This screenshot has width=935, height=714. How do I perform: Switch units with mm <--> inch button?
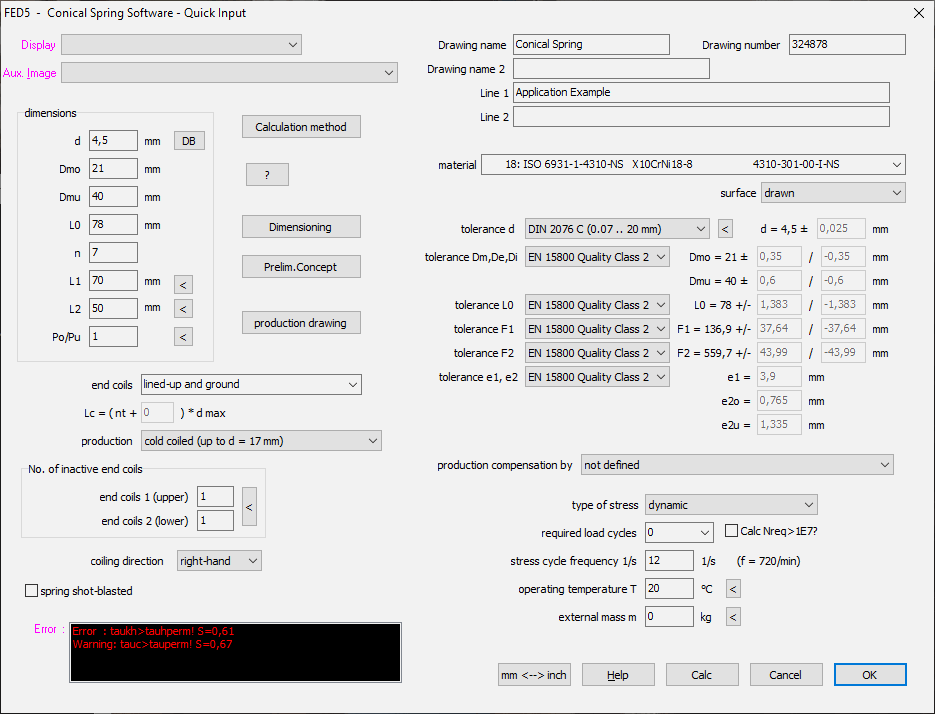[533, 675]
